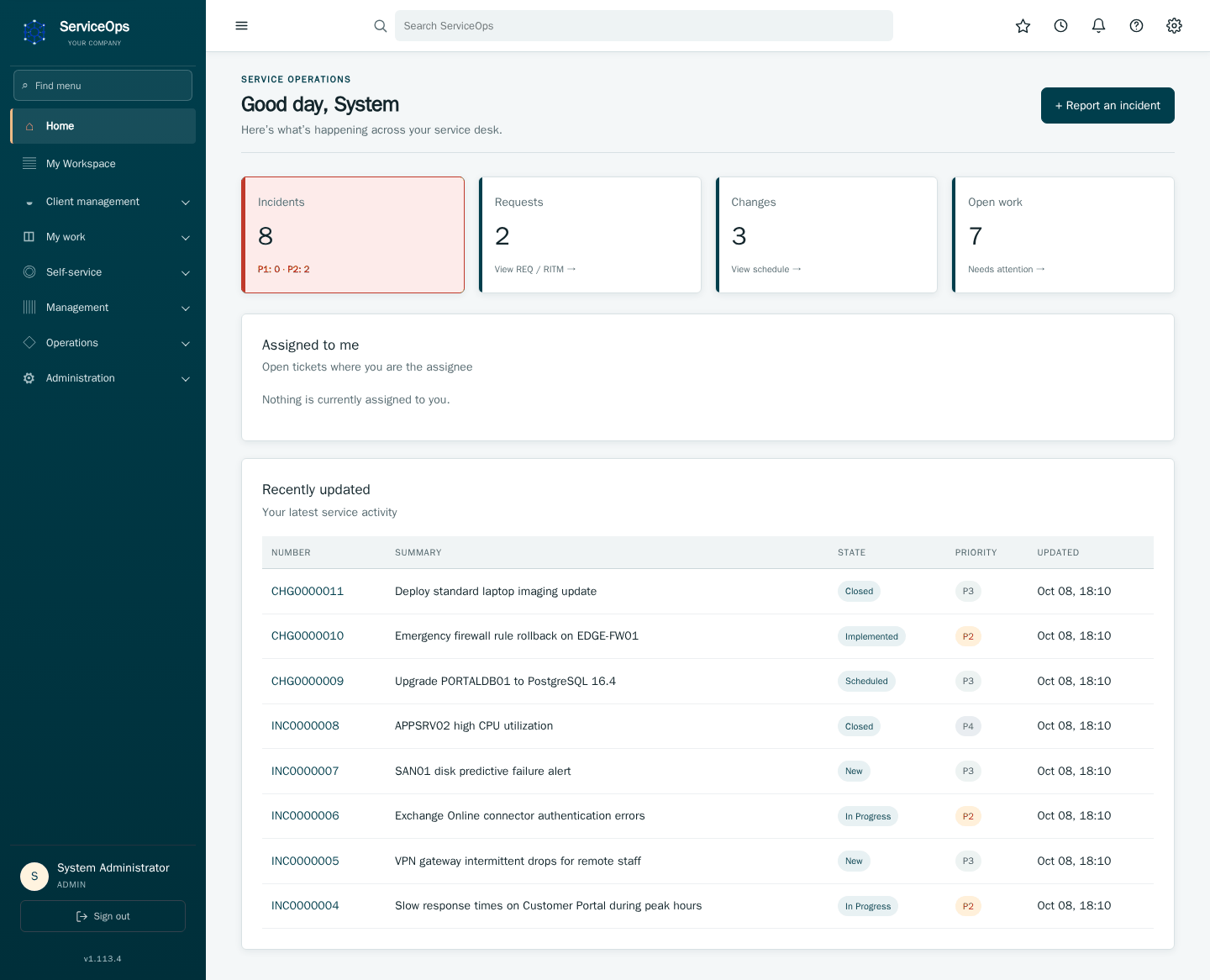Screen dimensions: 1210x980
Task: Click the Client management icon
Action: [29, 203]
